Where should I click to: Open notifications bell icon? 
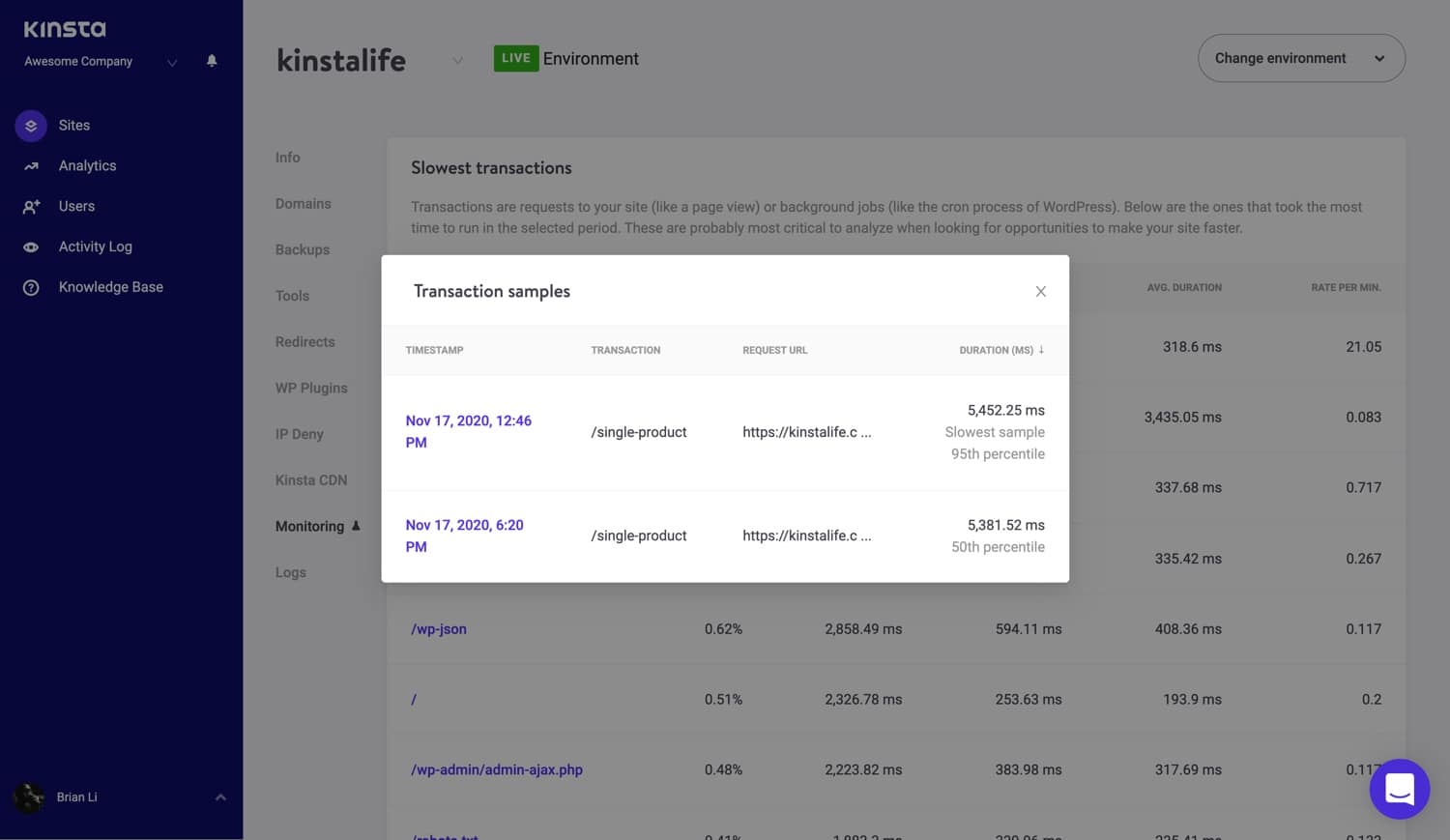212,61
